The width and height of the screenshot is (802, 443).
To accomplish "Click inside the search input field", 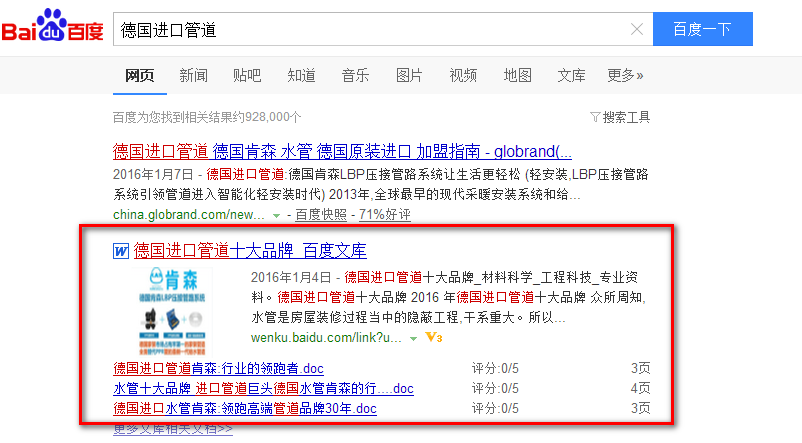I will [x=370, y=30].
